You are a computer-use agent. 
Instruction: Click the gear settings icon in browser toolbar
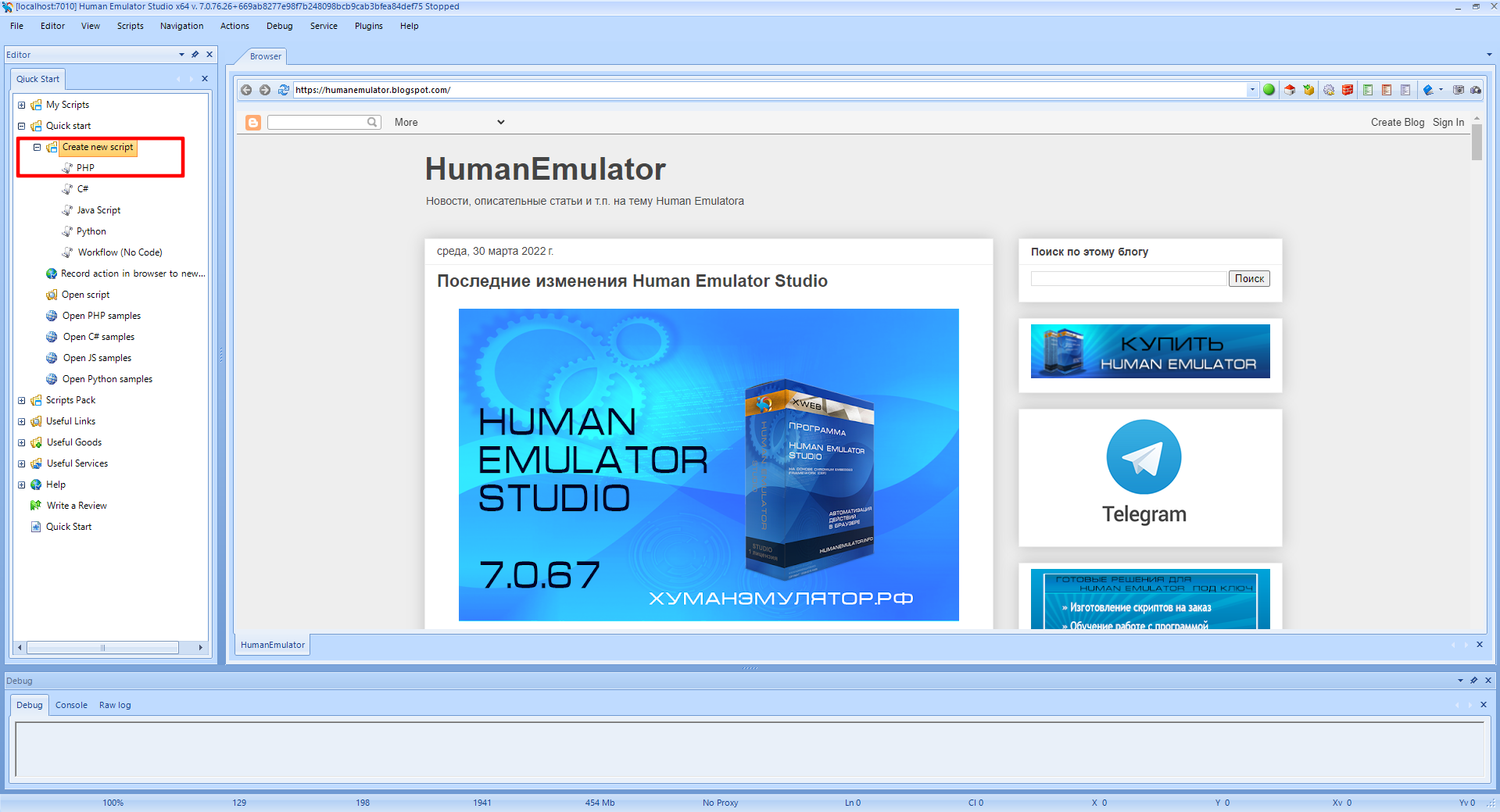pos(1329,90)
